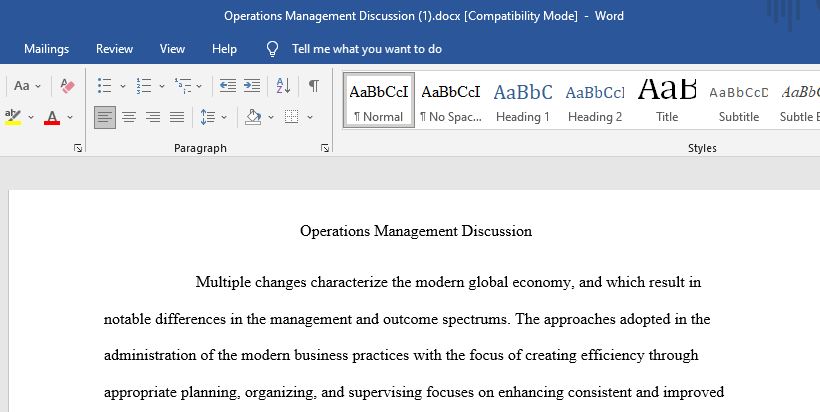Toggle align left
The width and height of the screenshot is (820, 412).
[x=105, y=117]
